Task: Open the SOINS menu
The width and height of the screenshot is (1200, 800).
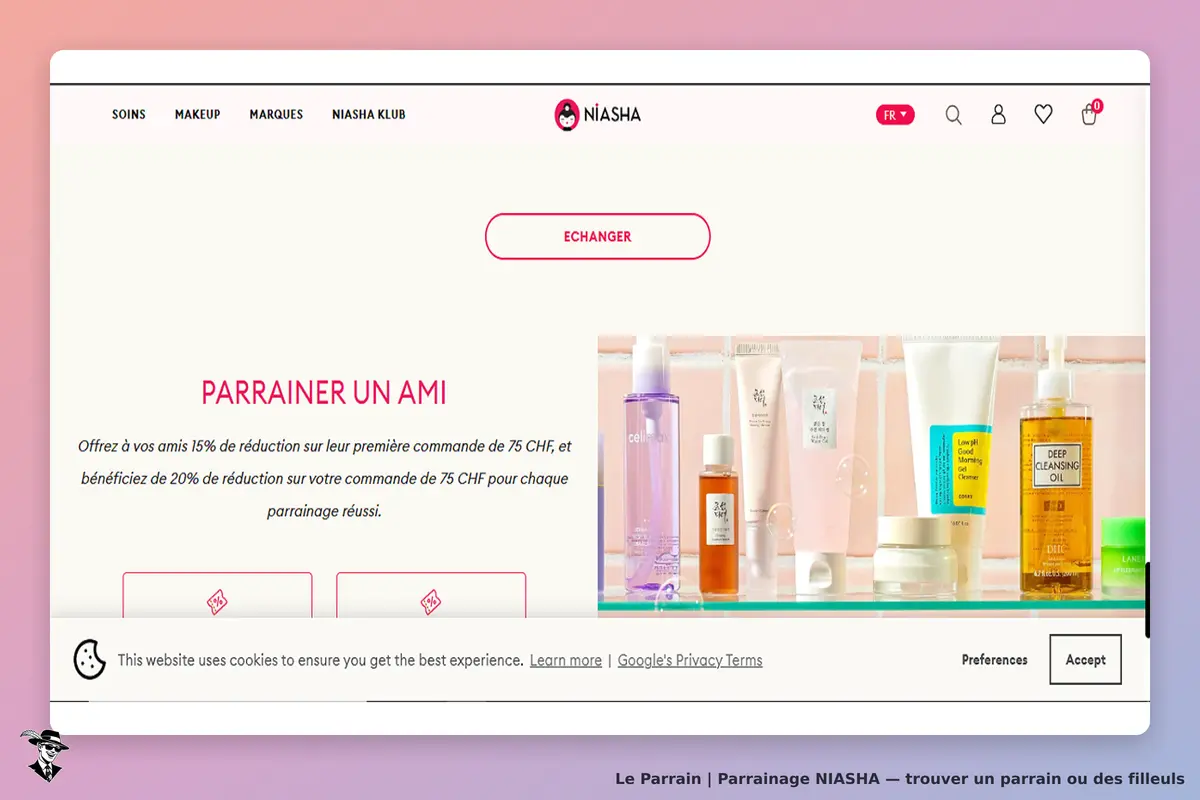Action: click(x=129, y=115)
